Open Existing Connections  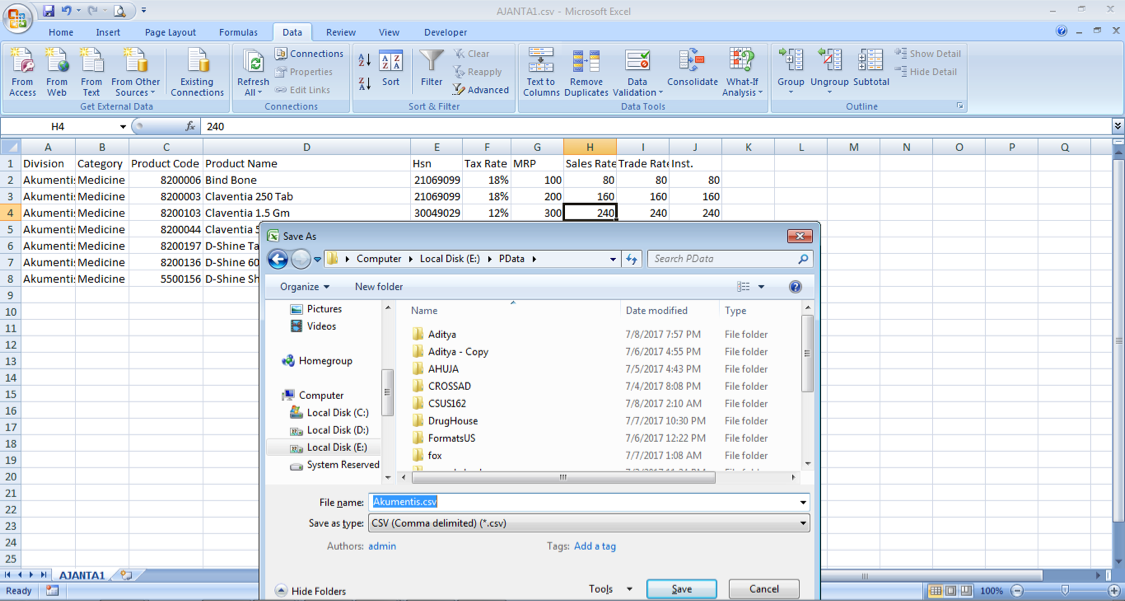coord(197,72)
